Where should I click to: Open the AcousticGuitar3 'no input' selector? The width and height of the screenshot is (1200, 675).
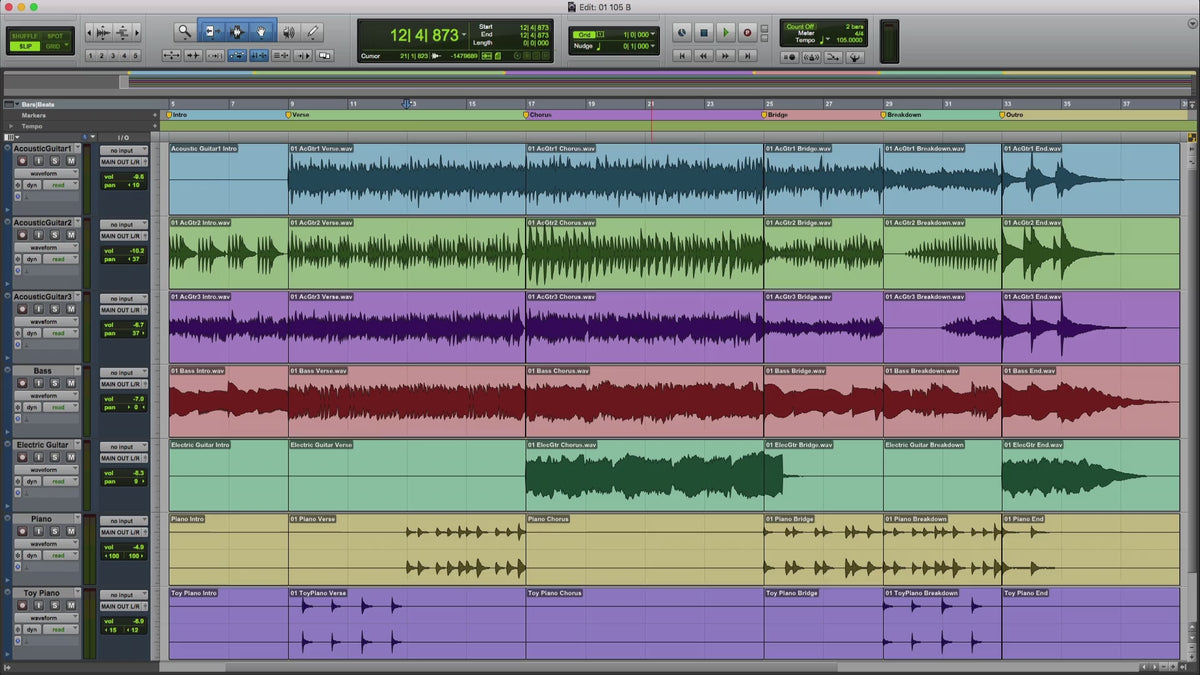pos(123,299)
